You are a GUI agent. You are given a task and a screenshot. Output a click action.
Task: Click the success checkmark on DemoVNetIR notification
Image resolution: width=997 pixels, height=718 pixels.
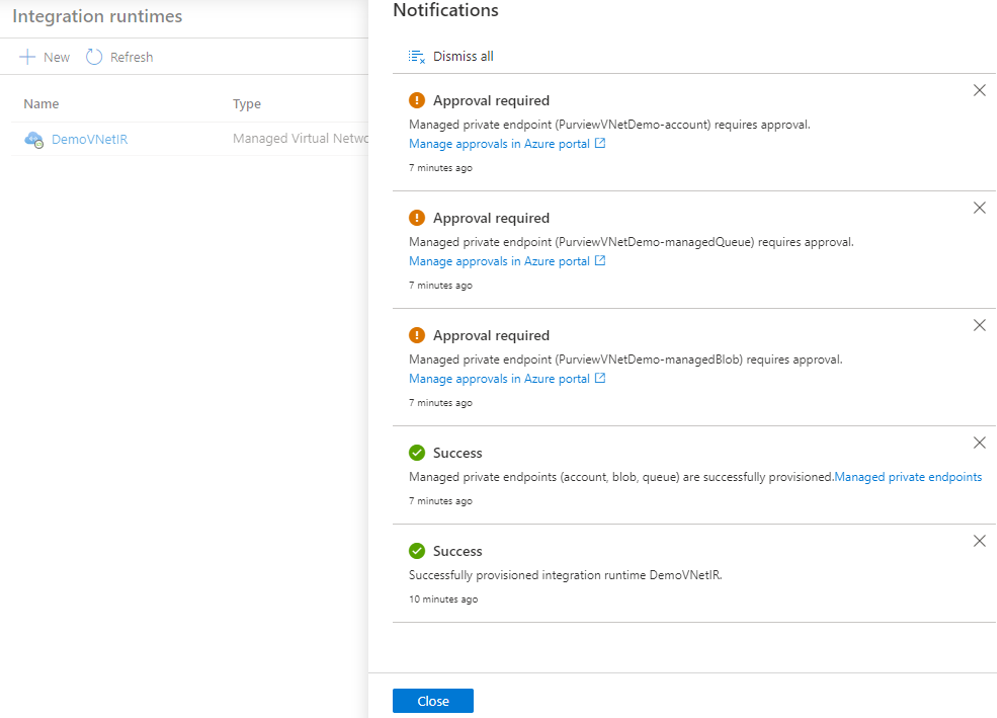pos(417,551)
